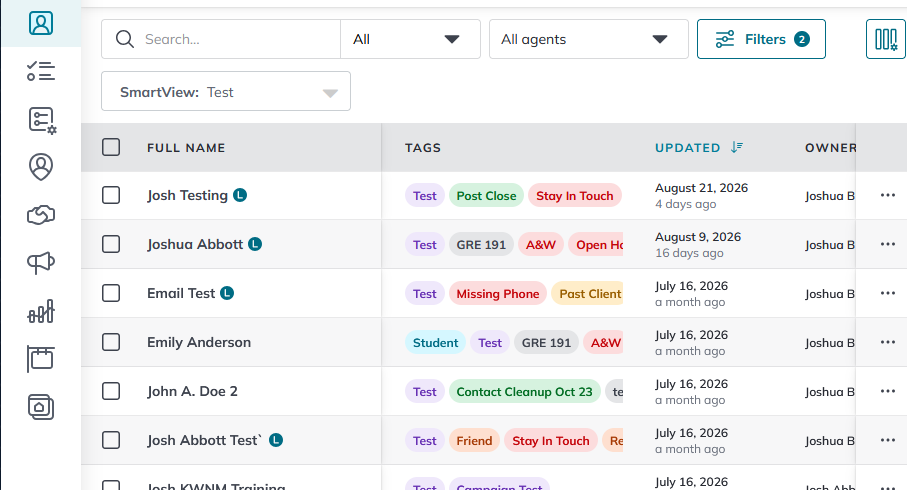Open the megaphone Campaigns sidebar icon

tap(40, 263)
